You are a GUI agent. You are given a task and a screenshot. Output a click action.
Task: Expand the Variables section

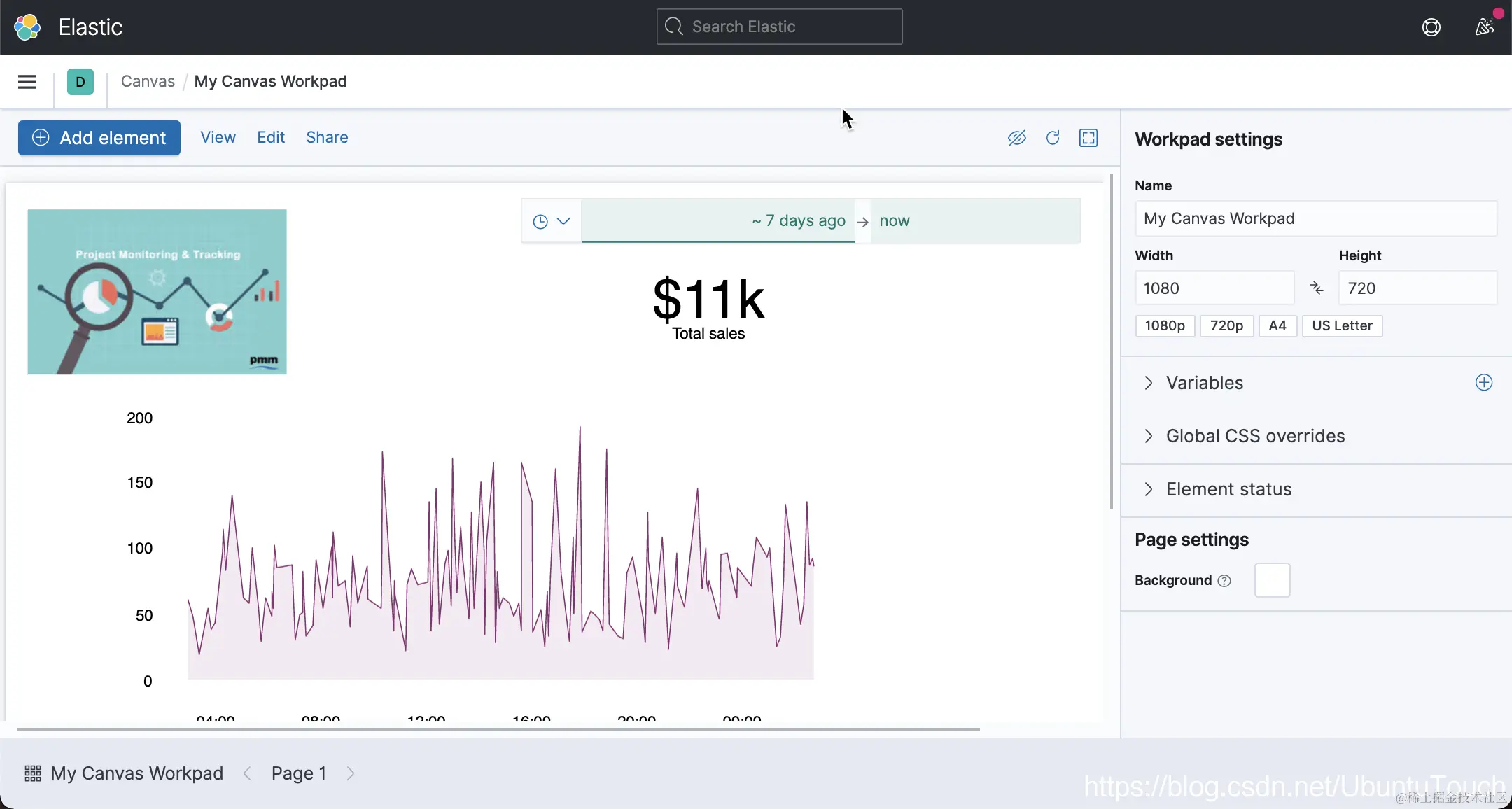click(1204, 383)
